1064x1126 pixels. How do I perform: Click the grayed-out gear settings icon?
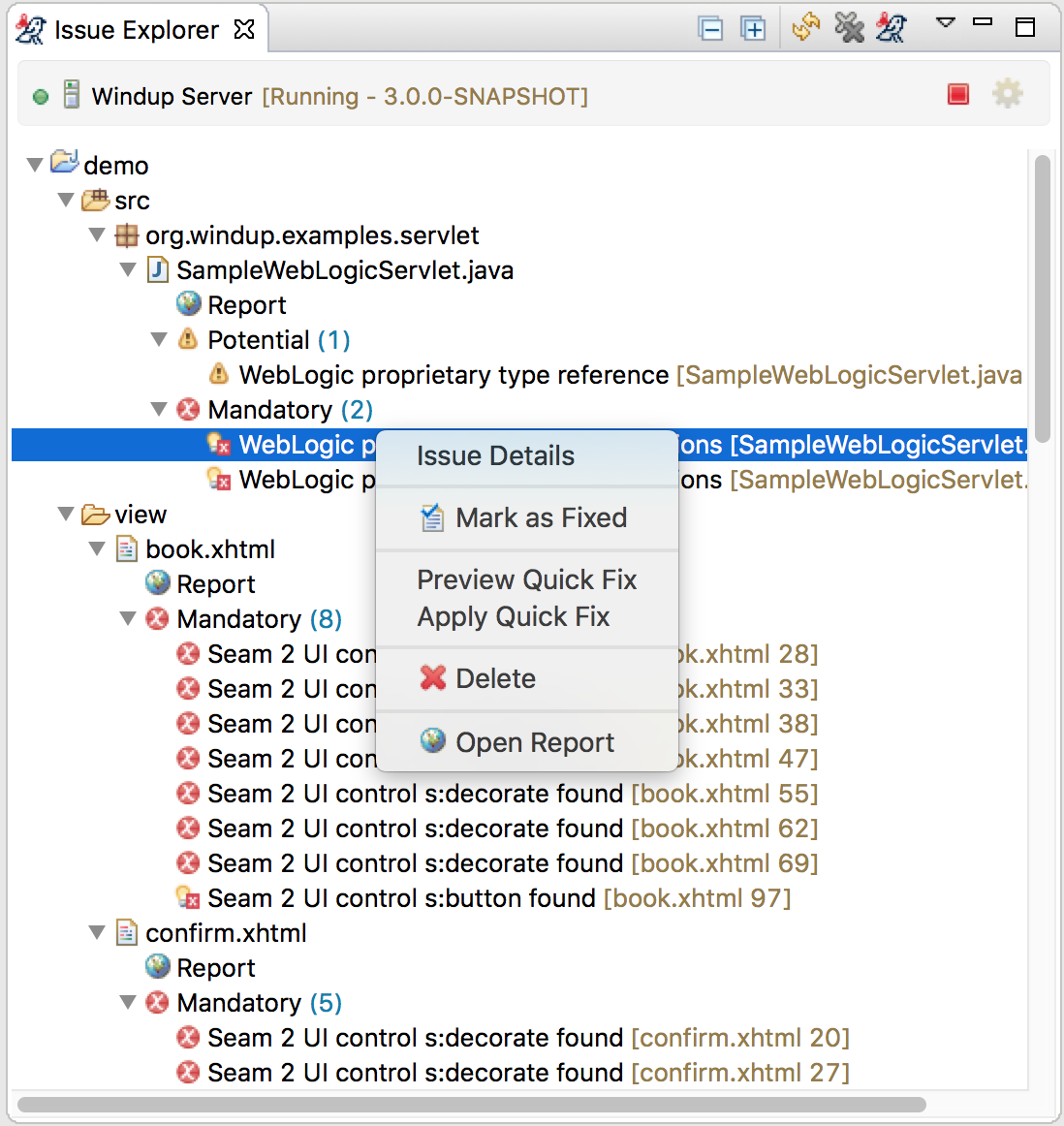1007,94
